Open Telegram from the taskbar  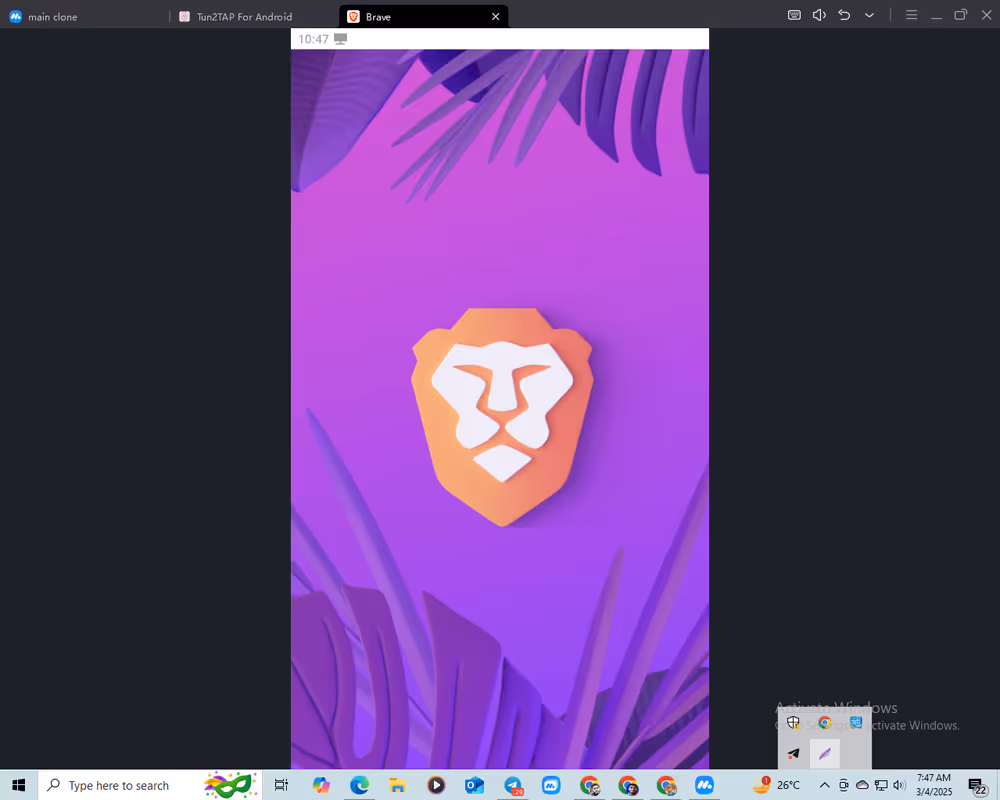[x=513, y=786]
